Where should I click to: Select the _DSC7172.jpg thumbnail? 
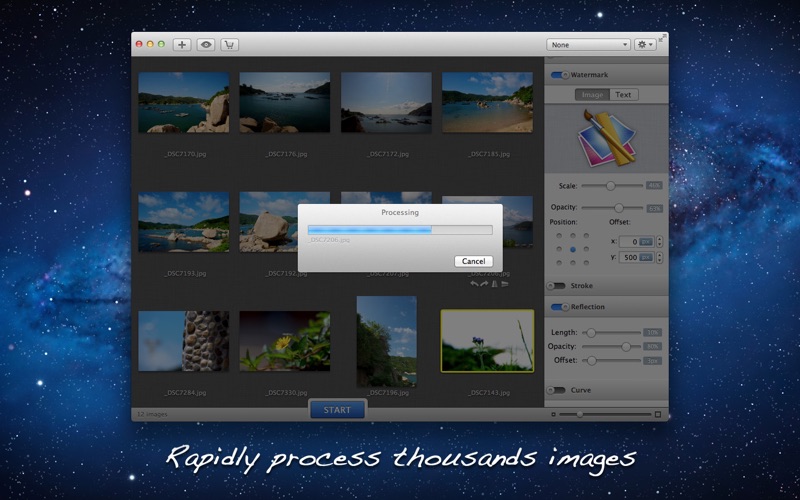pyautogui.click(x=386, y=103)
